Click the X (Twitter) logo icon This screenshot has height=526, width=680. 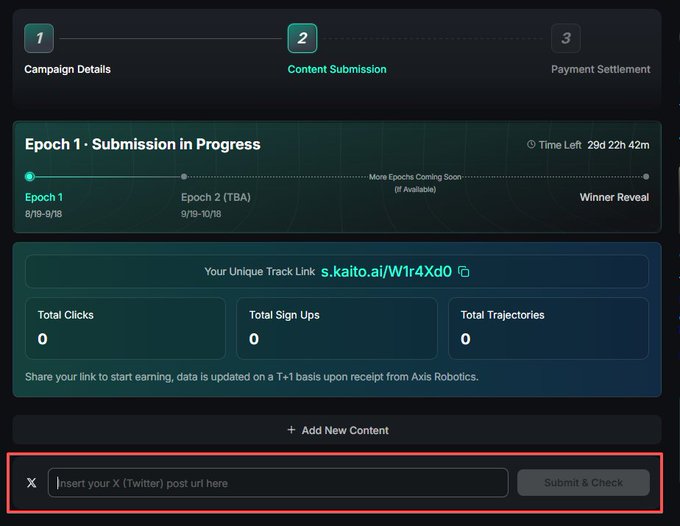31,483
